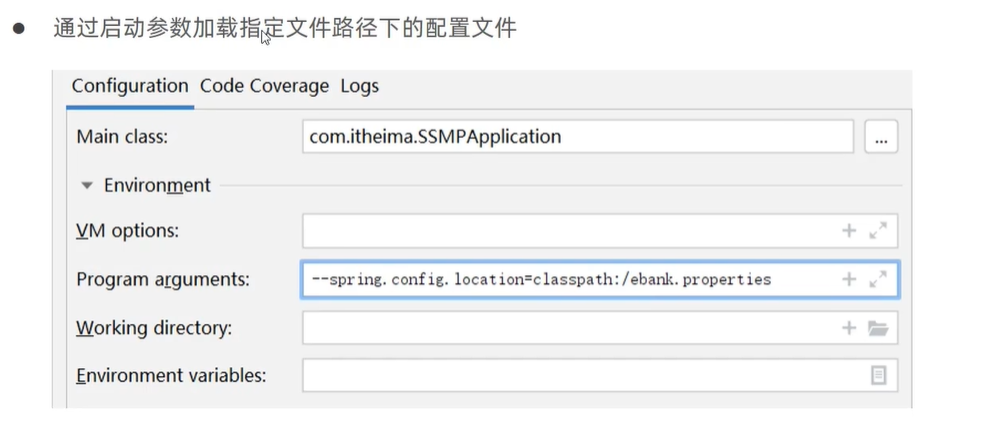Image resolution: width=997 pixels, height=435 pixels.
Task: Click the Environment variables input field
Action: [580, 375]
